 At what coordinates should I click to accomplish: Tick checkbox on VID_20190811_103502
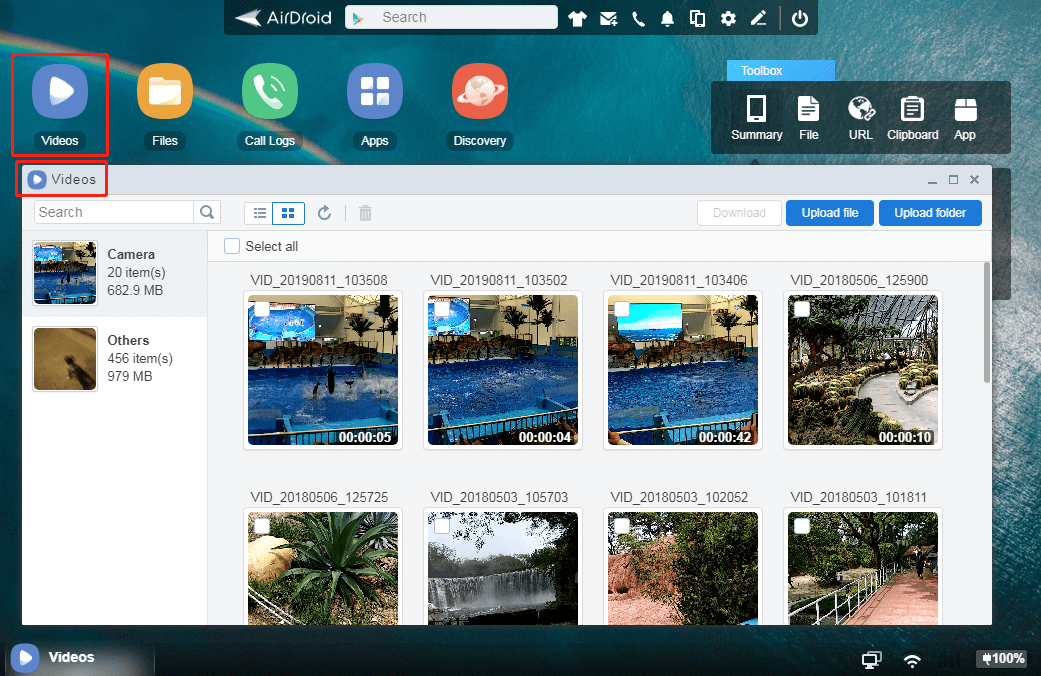click(442, 309)
